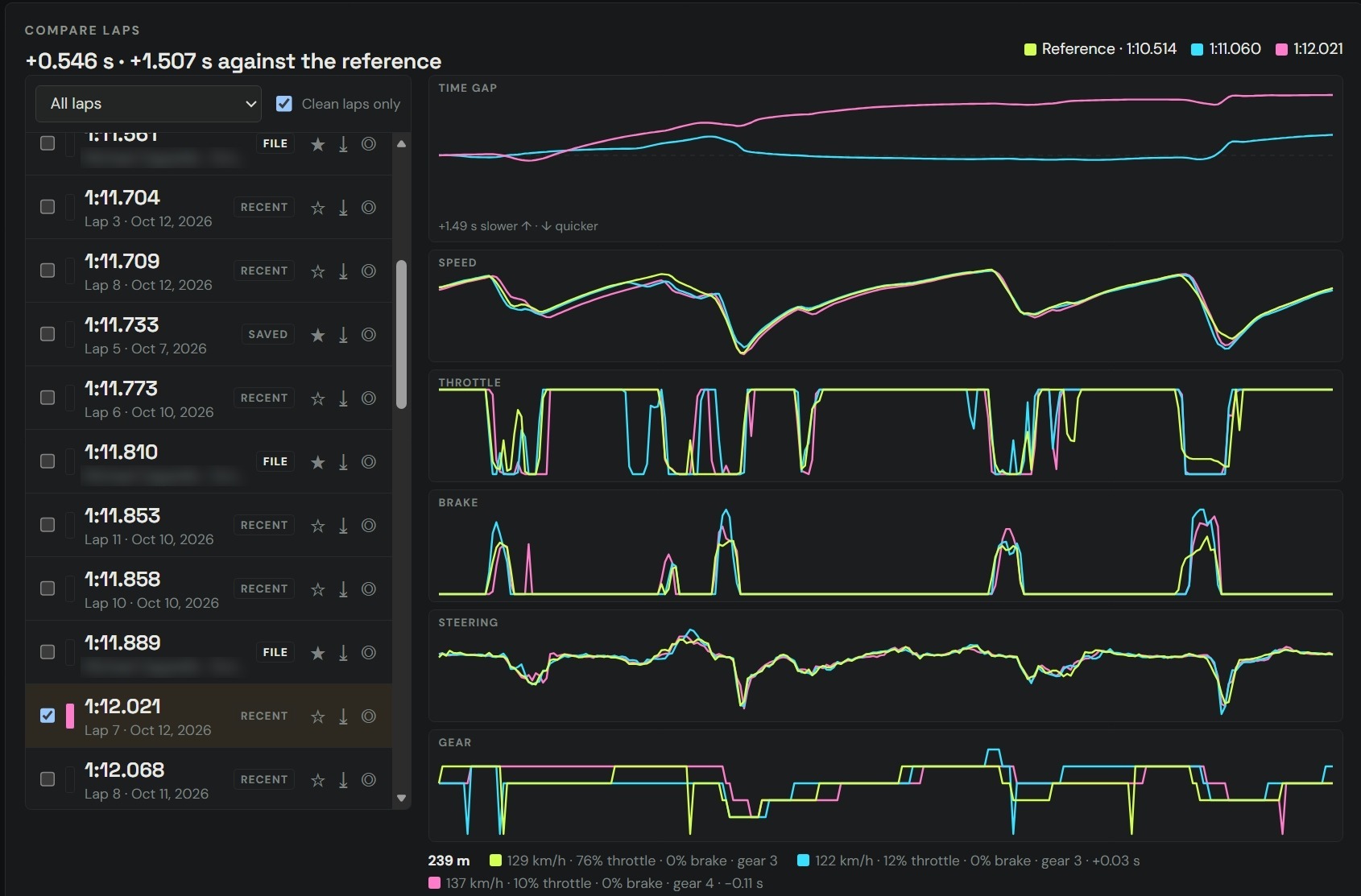Click inside the Time Gap chart
1361x896 pixels.
pyautogui.click(x=885, y=159)
